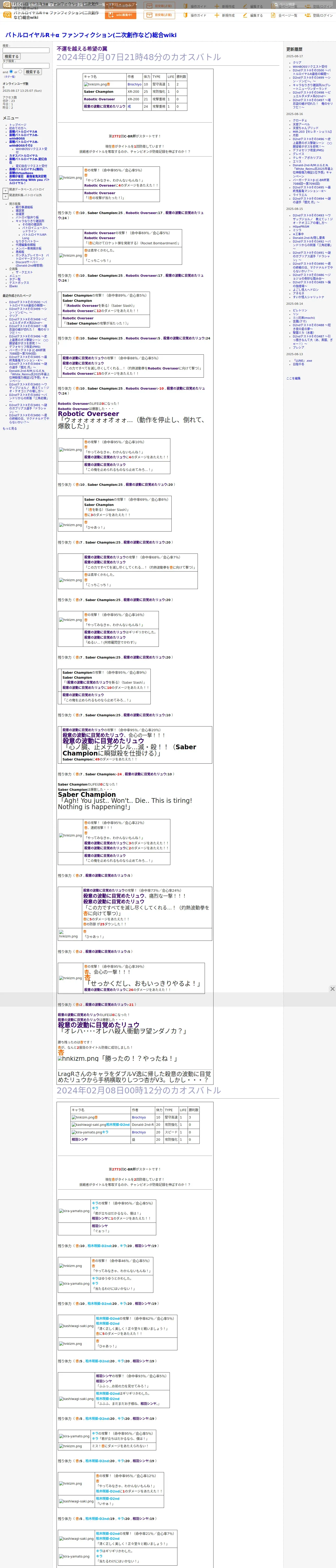Open the カオスバトルロイヤル menu link
Viewport: 336px width, 1568px height.
(23, 156)
